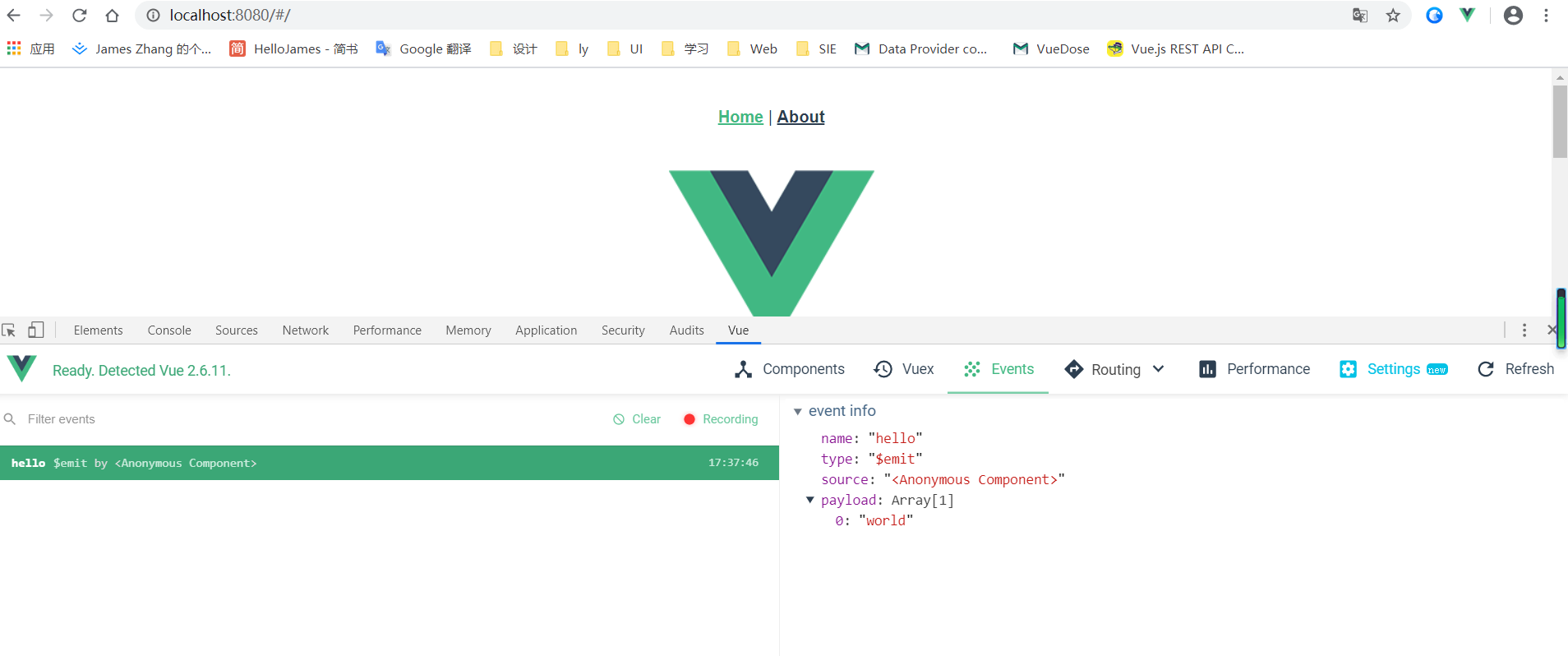Select the Events view tab
This screenshot has width=1568, height=656.
[x=998, y=369]
